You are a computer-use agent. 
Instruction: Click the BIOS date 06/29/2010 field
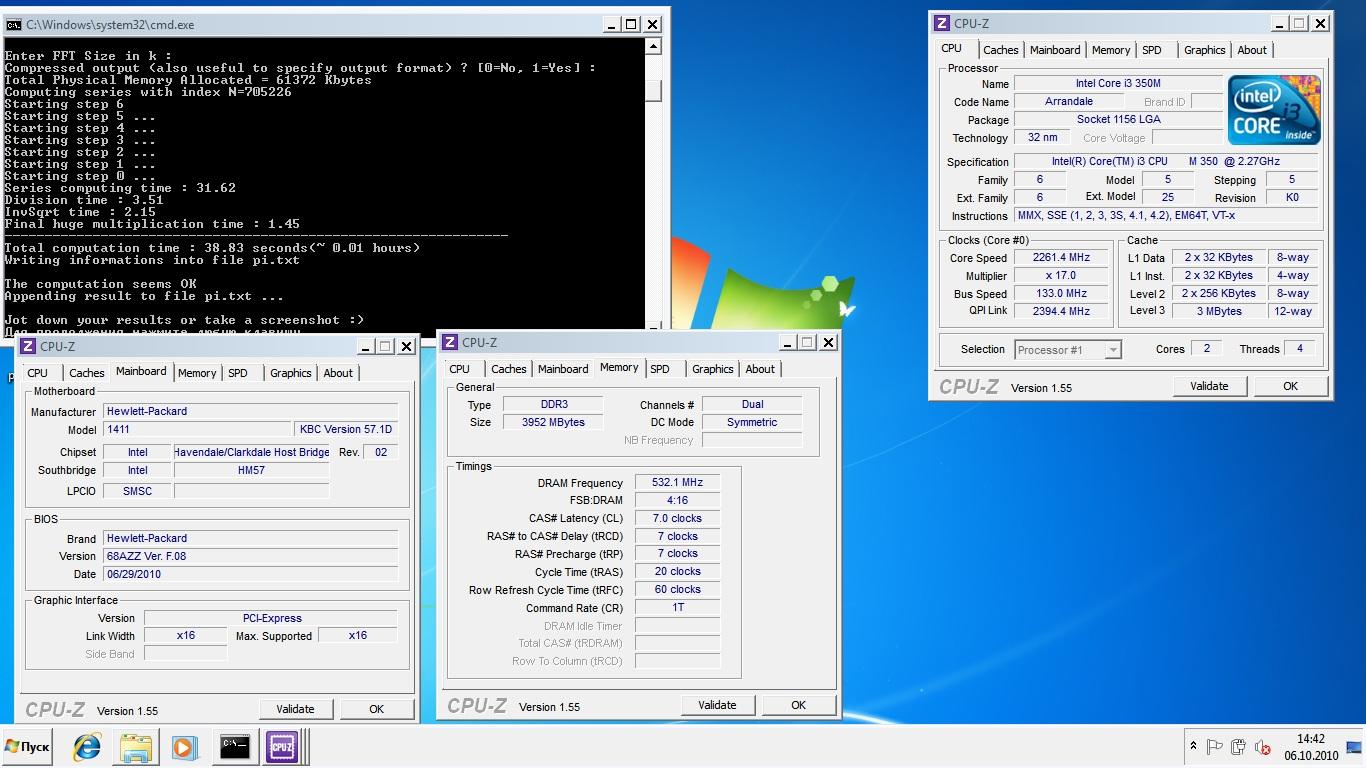[x=251, y=574]
